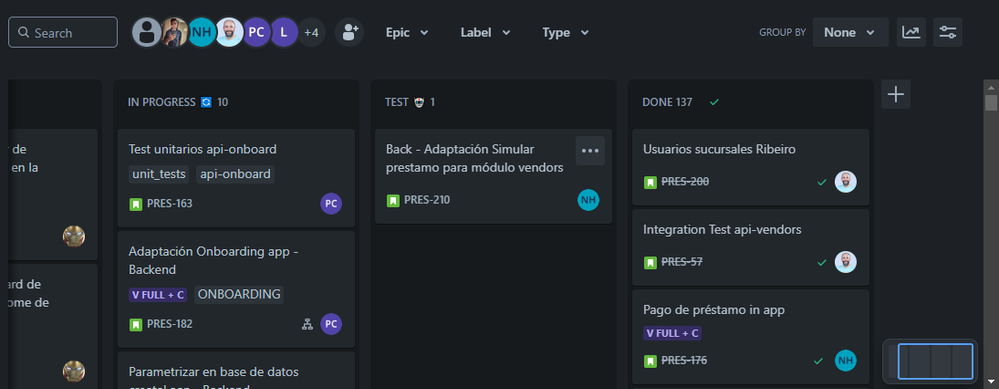This screenshot has width=999, height=389.
Task: Select the unassigned grey avatar filter
Action: 147,32
